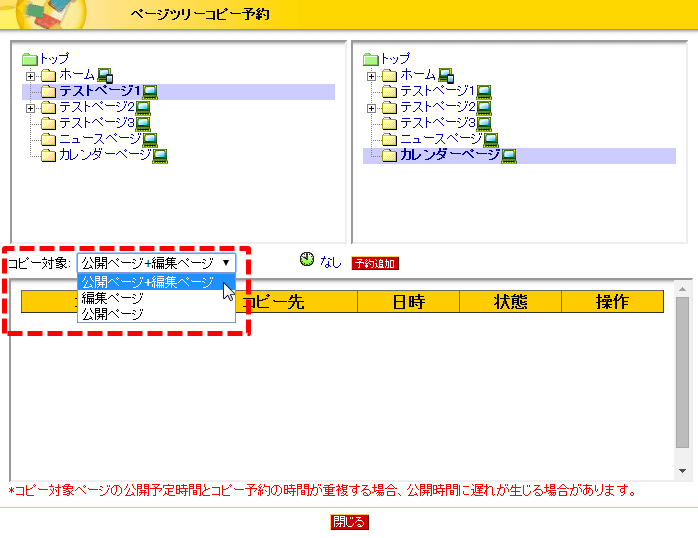This screenshot has height=538, width=698.
Task: Expand ホーム node in right tree
Action: [x=371, y=77]
